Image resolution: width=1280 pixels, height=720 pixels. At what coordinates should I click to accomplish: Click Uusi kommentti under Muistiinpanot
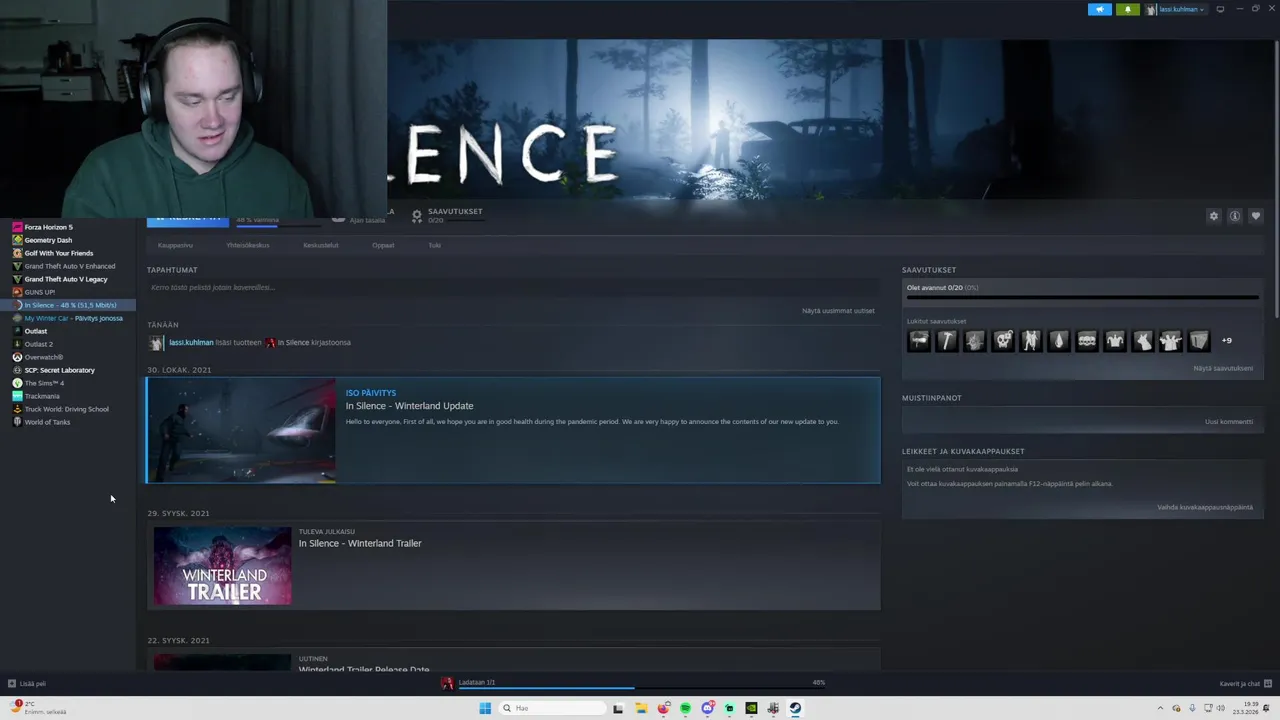coord(1229,422)
